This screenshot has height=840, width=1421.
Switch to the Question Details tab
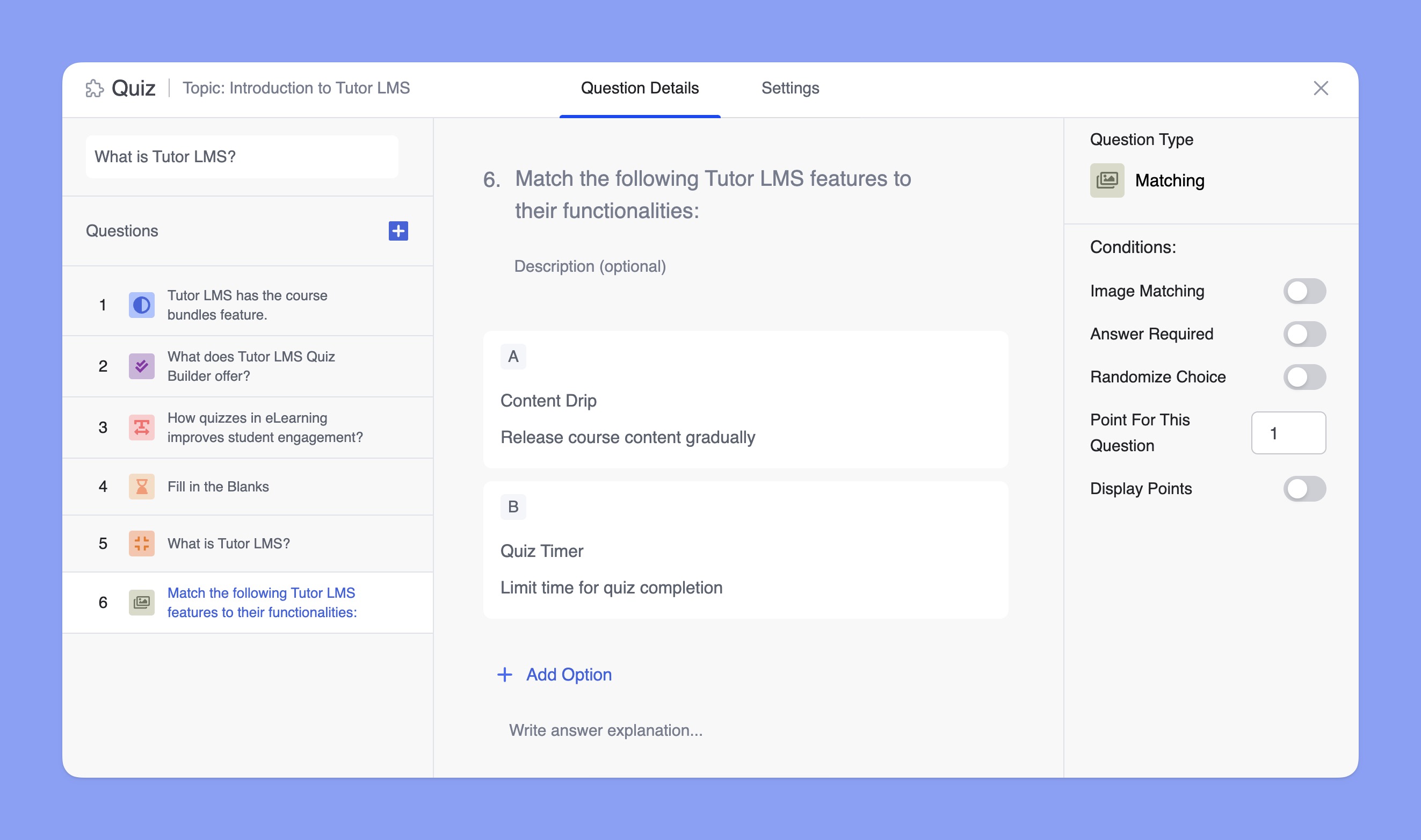click(x=640, y=88)
